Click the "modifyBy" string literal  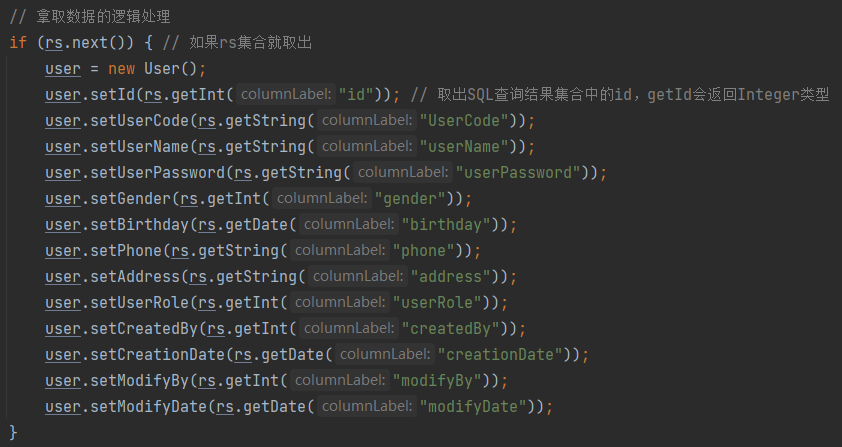436,381
